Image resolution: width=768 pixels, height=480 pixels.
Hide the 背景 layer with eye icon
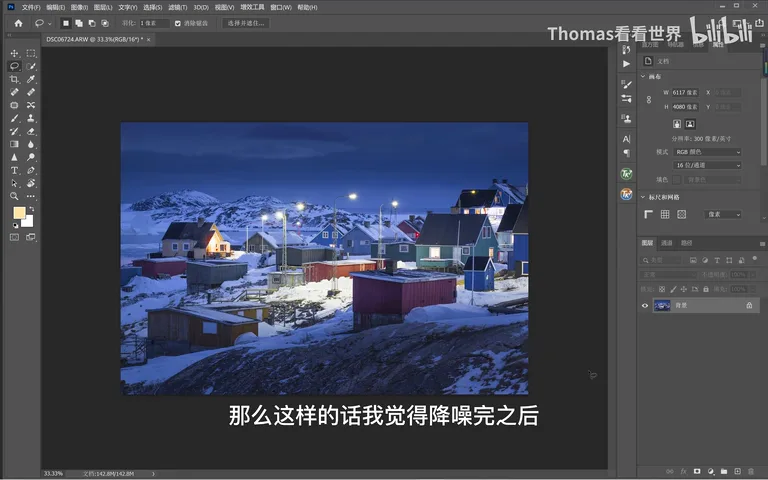click(x=645, y=306)
